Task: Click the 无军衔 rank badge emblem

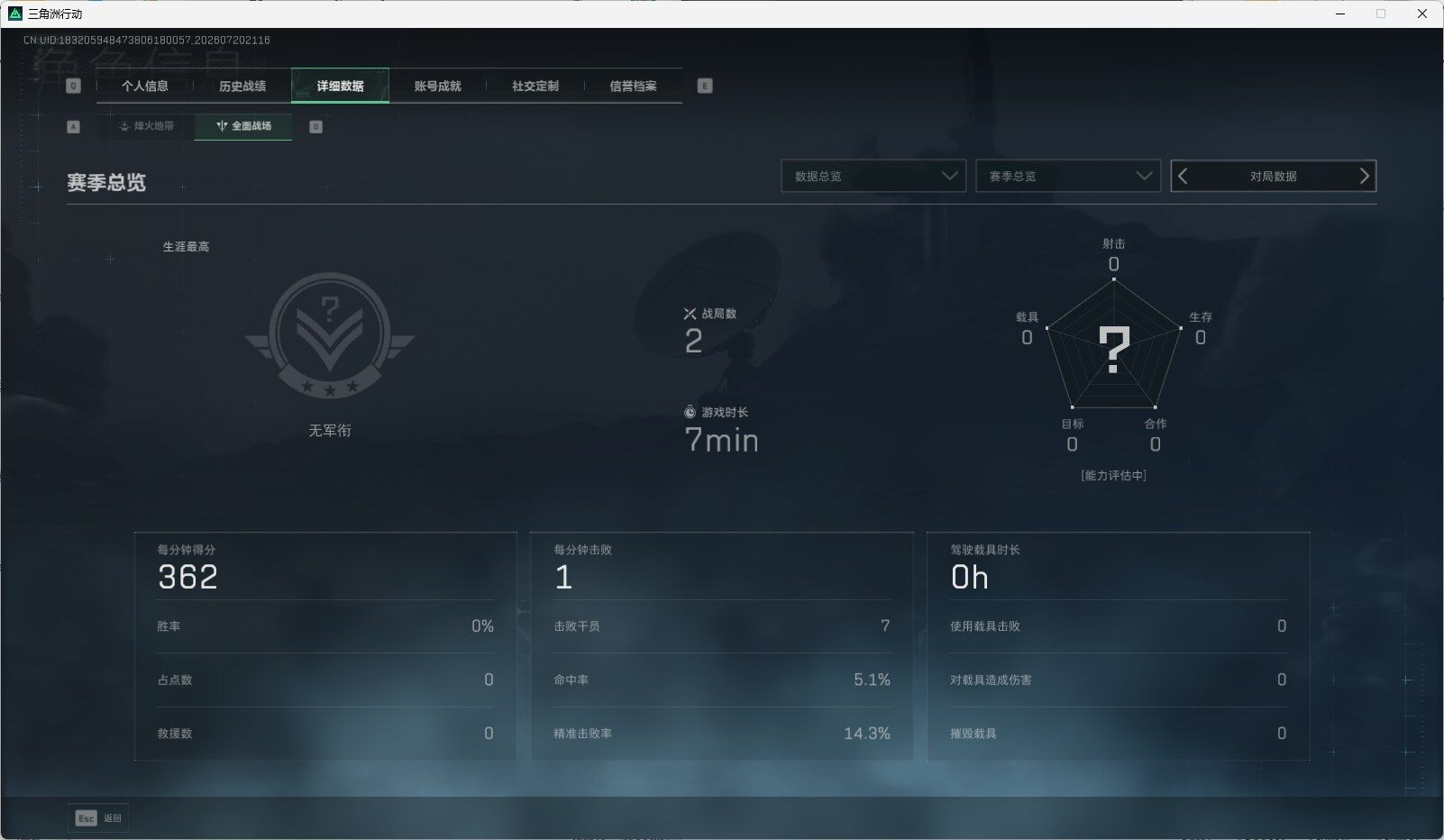Action: pyautogui.click(x=330, y=336)
